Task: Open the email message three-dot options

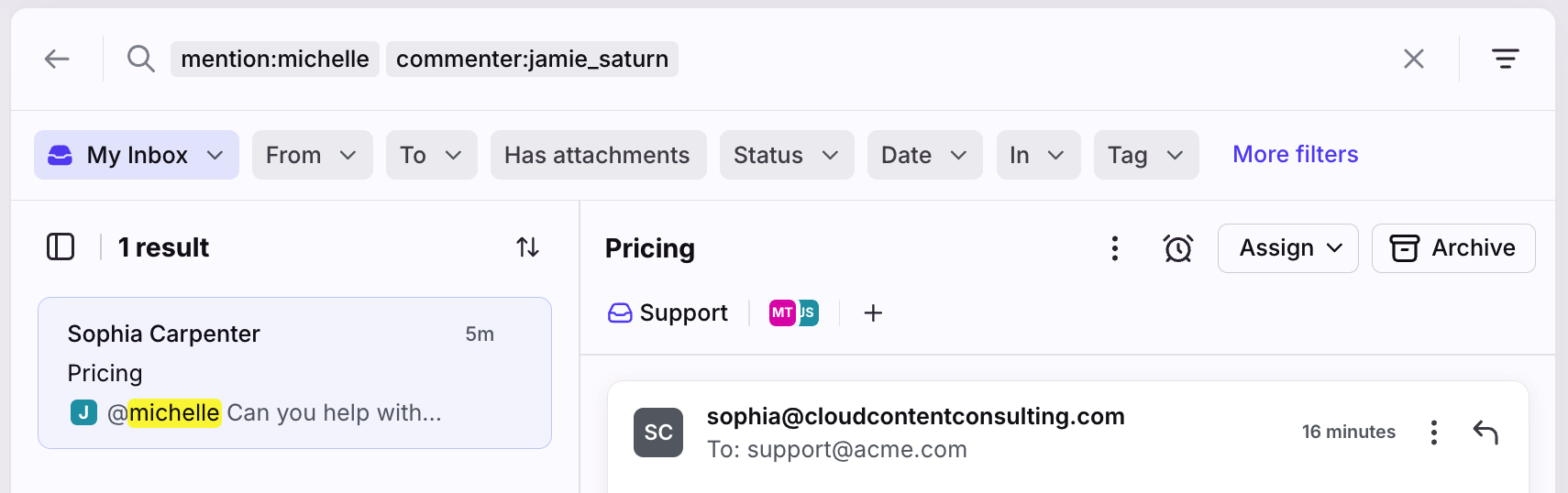Action: (1434, 433)
